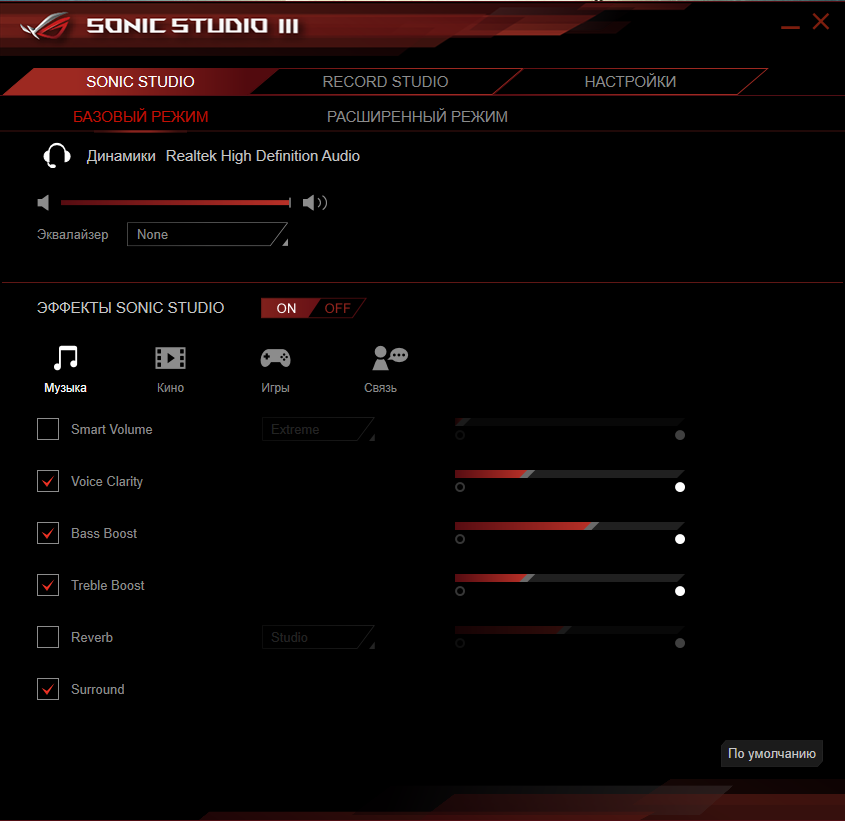The height and width of the screenshot is (821, 845).
Task: Click the Reverb maximum dot
Action: 680,643
